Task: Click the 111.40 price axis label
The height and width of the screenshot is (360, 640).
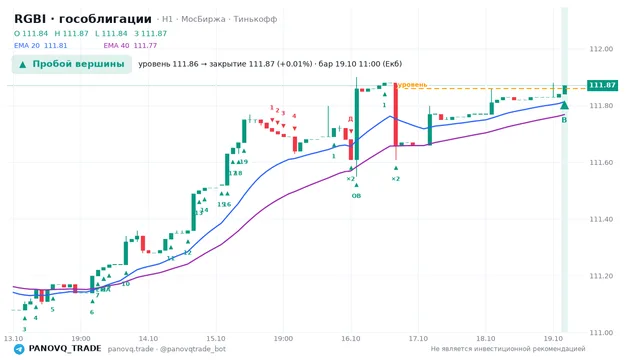Action: (601, 219)
